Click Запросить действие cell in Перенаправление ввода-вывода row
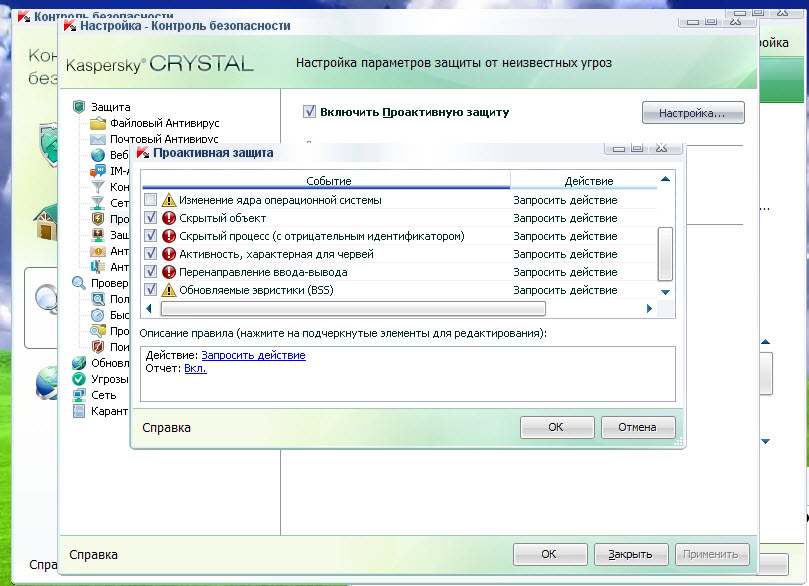The height and width of the screenshot is (586, 809). 565,272
